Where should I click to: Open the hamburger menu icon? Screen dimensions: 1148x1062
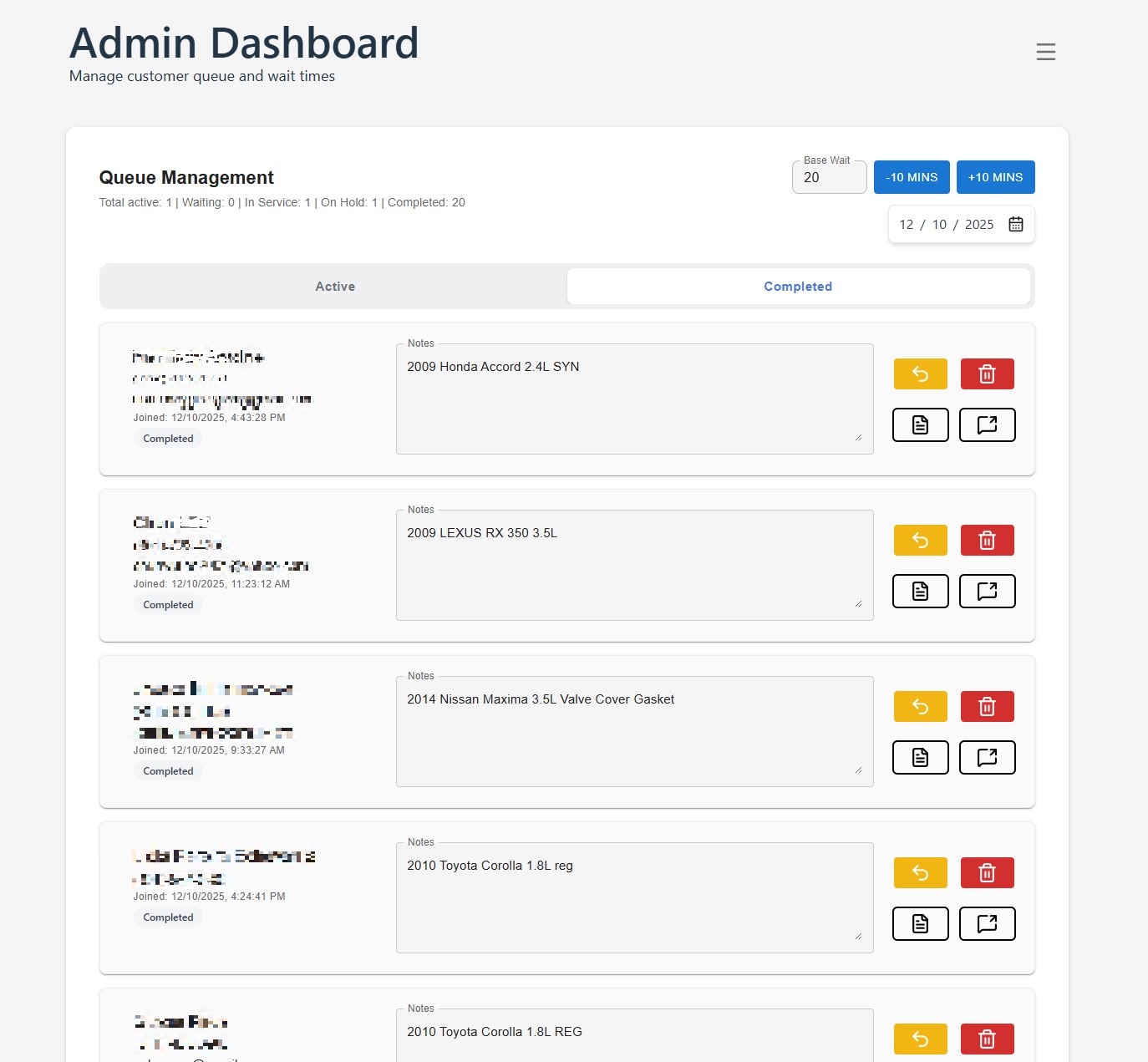[x=1045, y=52]
